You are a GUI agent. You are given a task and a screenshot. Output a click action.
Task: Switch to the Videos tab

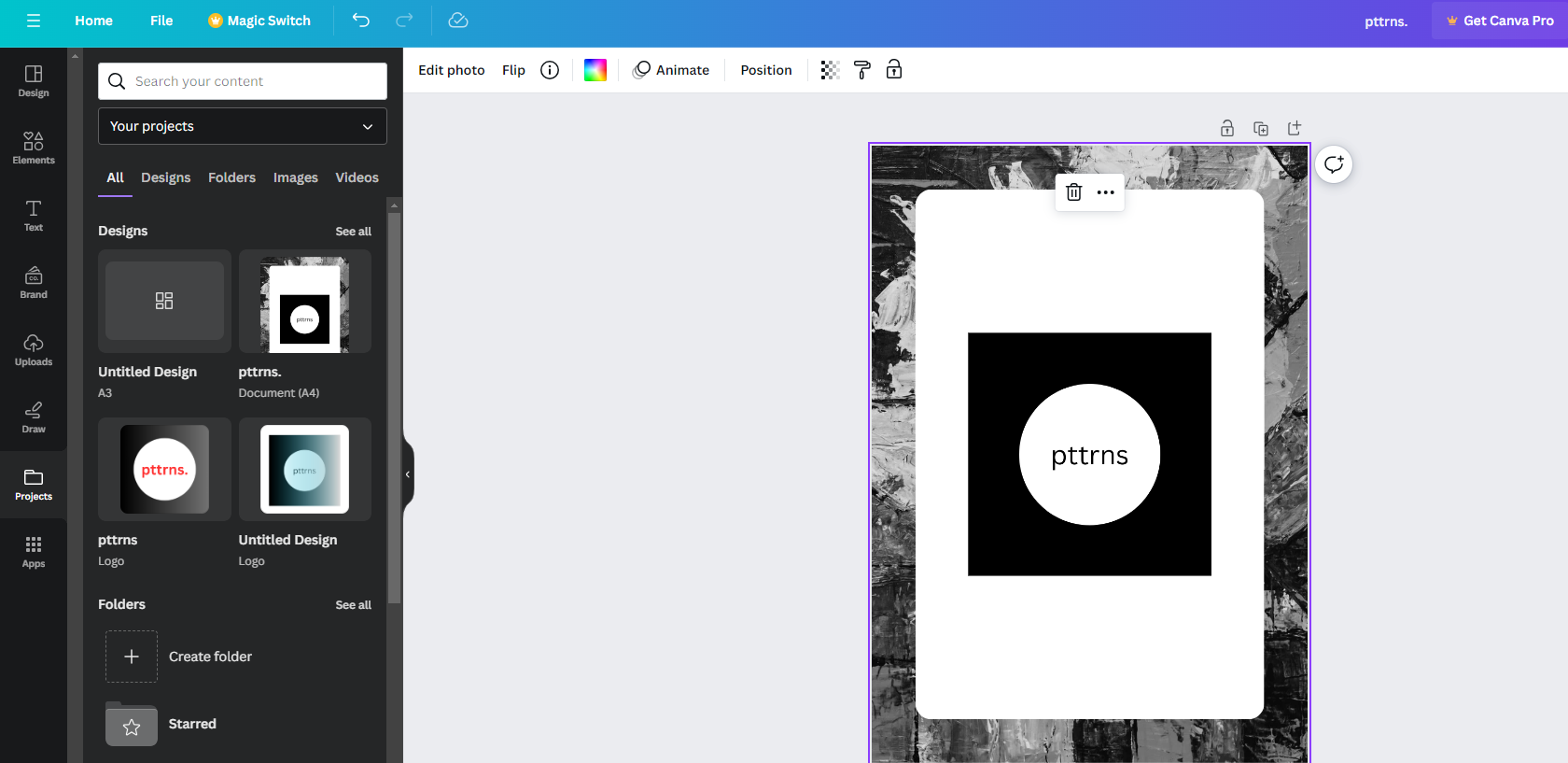coord(357,177)
